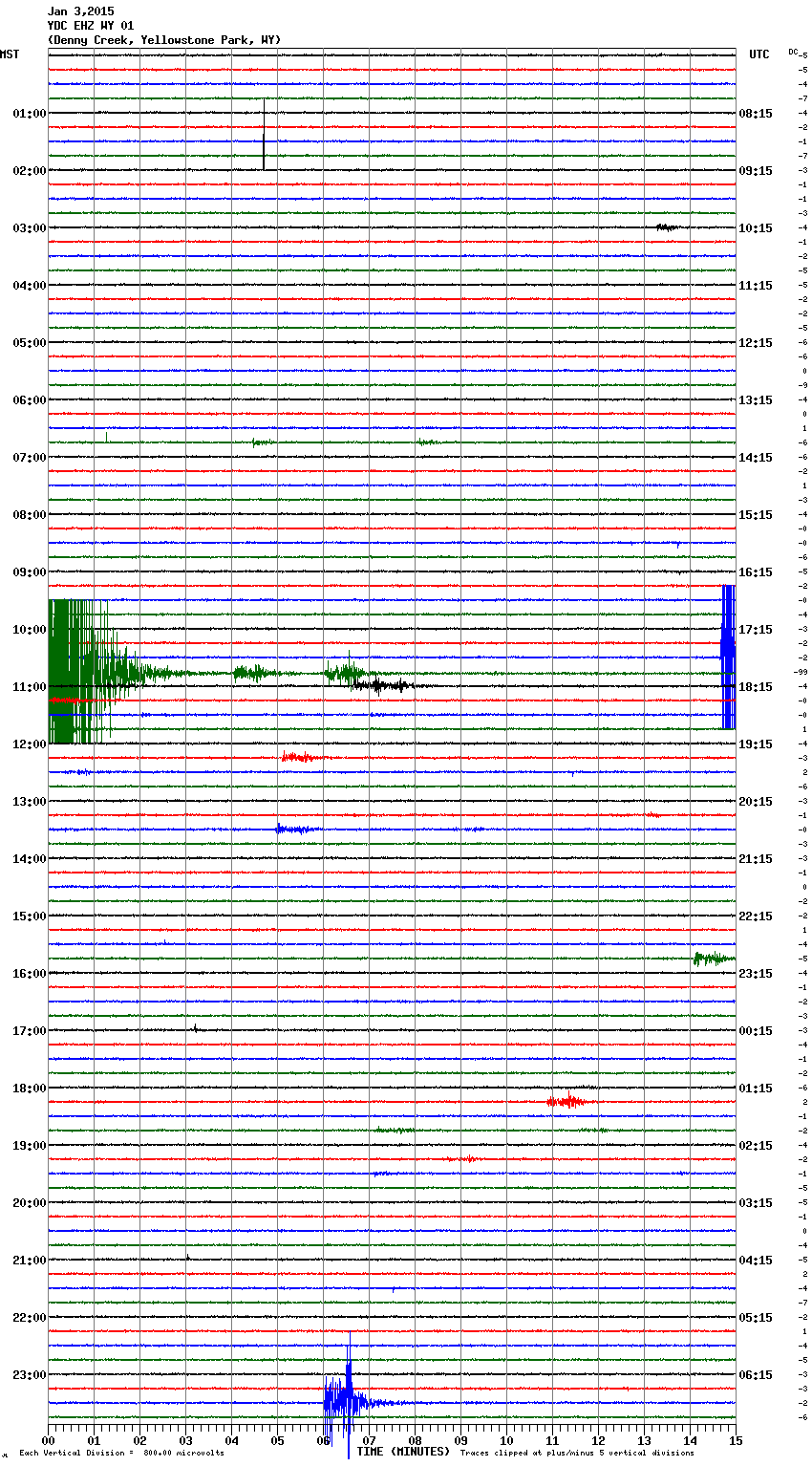
Task: Click the "UTC" axis header
Action: (x=759, y=54)
